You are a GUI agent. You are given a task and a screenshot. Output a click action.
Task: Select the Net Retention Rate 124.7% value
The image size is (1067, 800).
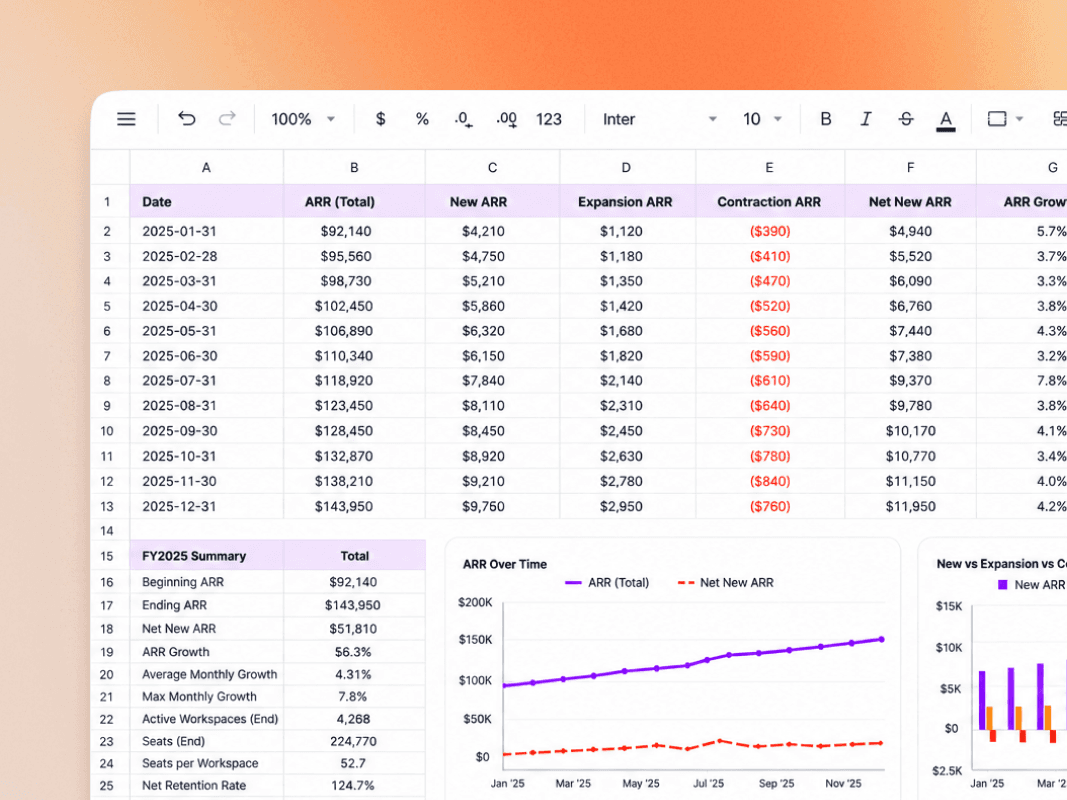(x=354, y=785)
